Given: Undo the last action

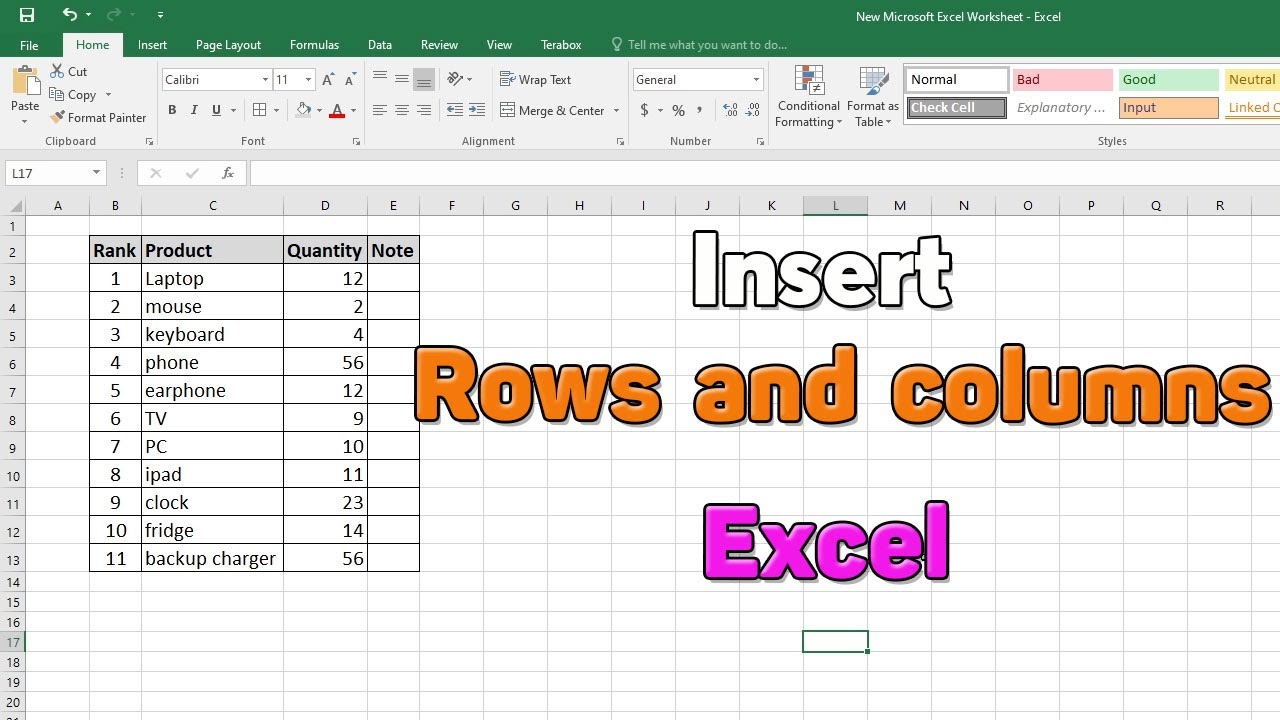Looking at the screenshot, I should click(69, 15).
